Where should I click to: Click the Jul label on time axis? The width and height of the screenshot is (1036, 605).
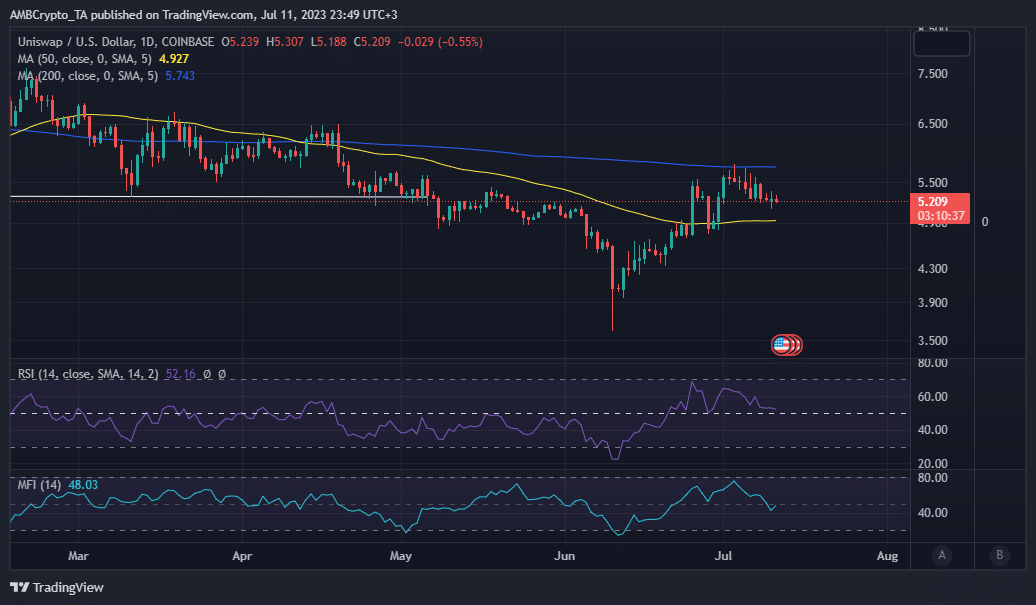(723, 556)
